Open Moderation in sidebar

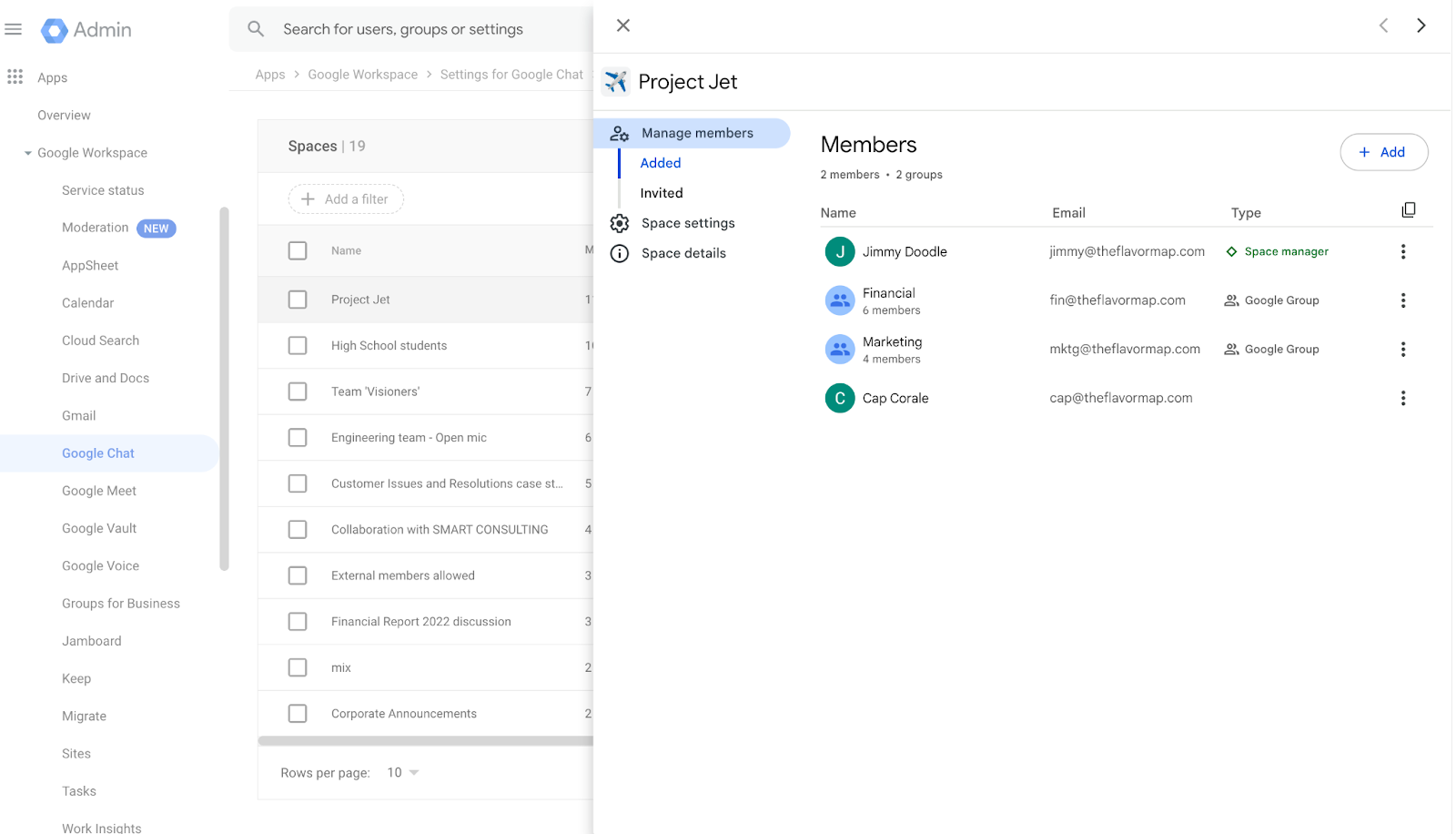click(x=96, y=228)
